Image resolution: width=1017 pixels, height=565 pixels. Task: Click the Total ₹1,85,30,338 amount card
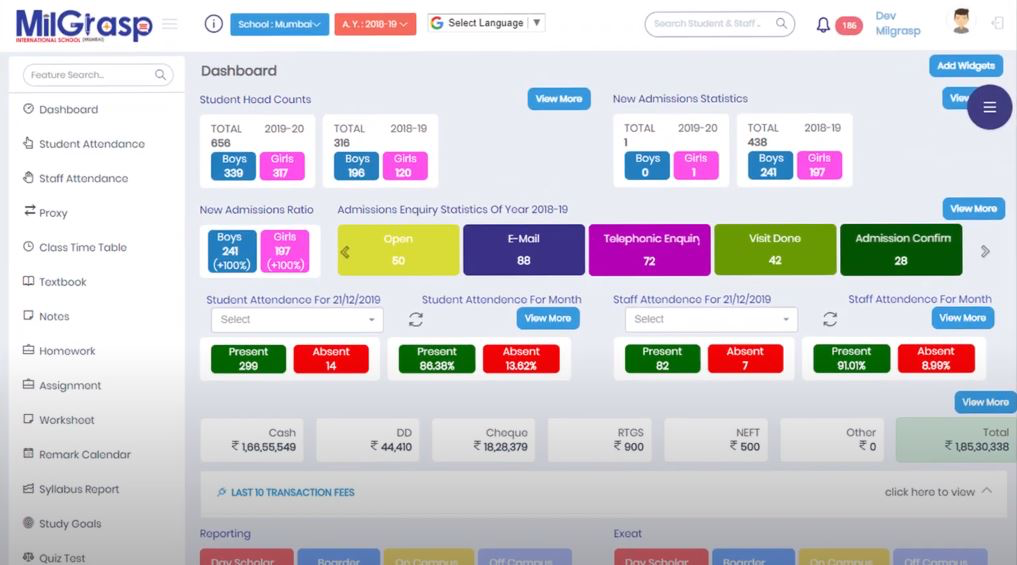tap(956, 440)
